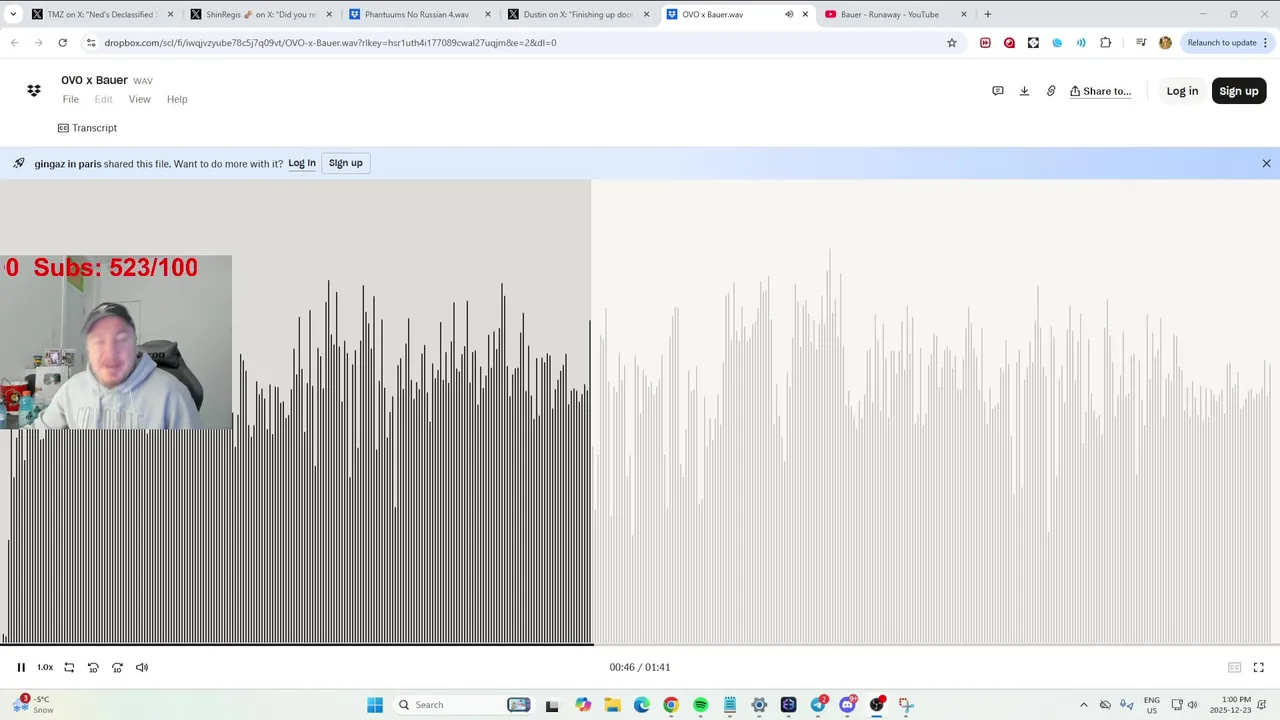The width and height of the screenshot is (1280, 720).
Task: Open the Help menu
Action: 177,99
